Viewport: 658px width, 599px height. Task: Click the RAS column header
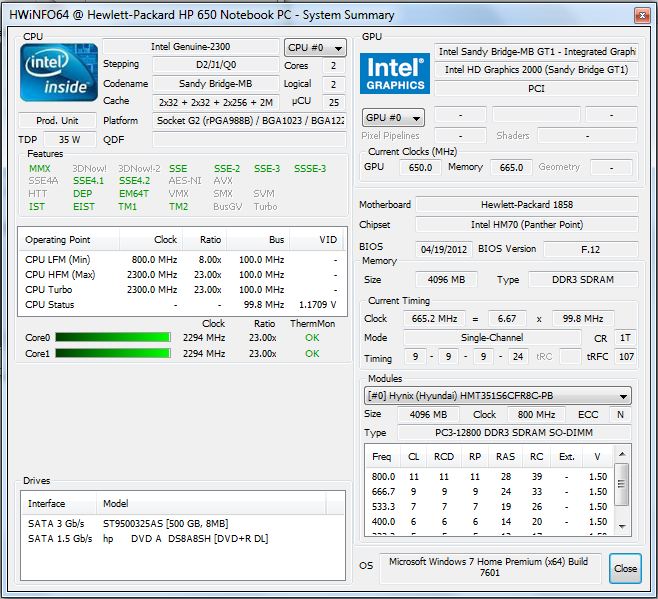(505, 457)
